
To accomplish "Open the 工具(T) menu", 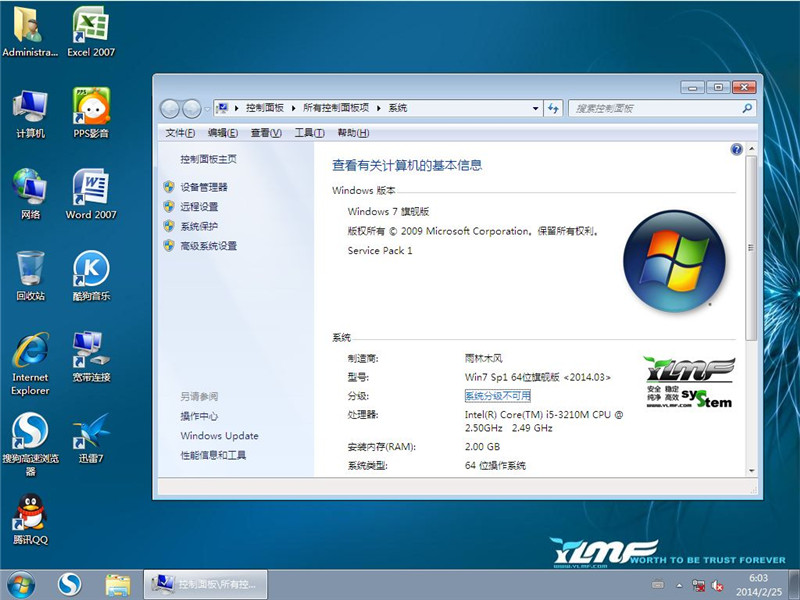I will coord(310,133).
